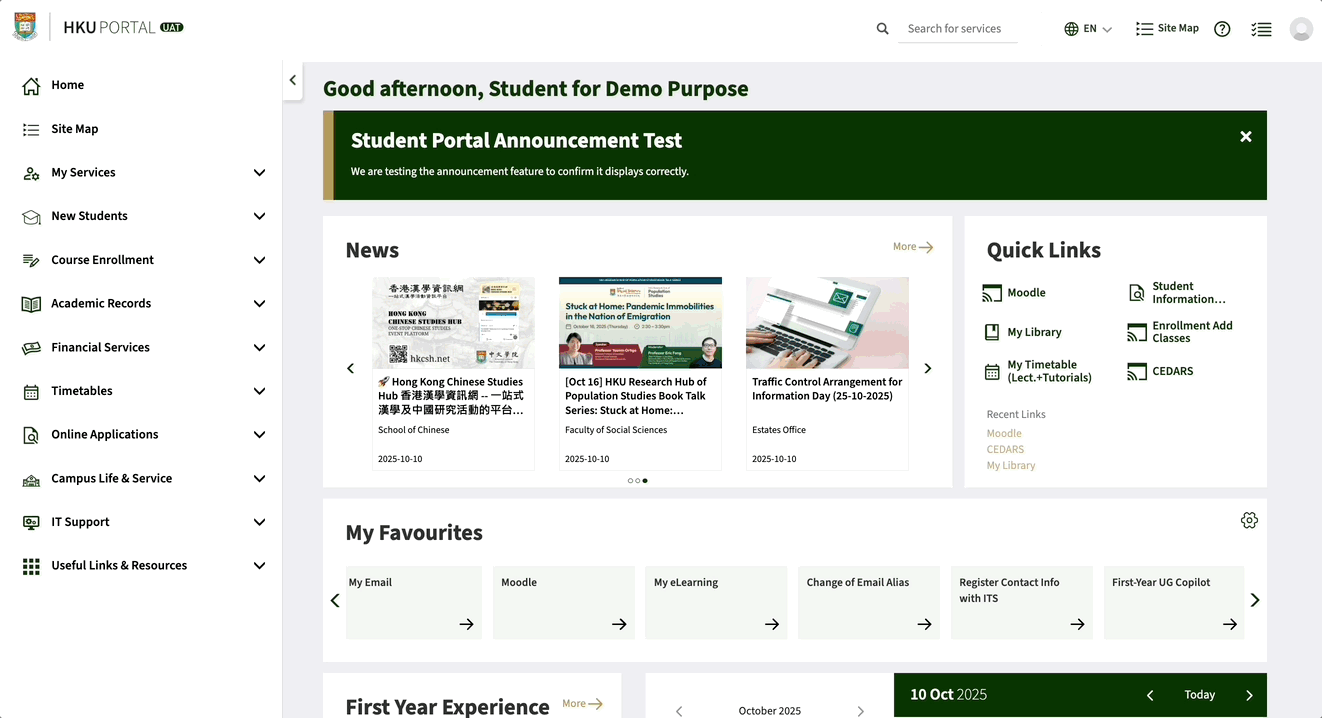Open the checklist icon in header

(x=1261, y=29)
